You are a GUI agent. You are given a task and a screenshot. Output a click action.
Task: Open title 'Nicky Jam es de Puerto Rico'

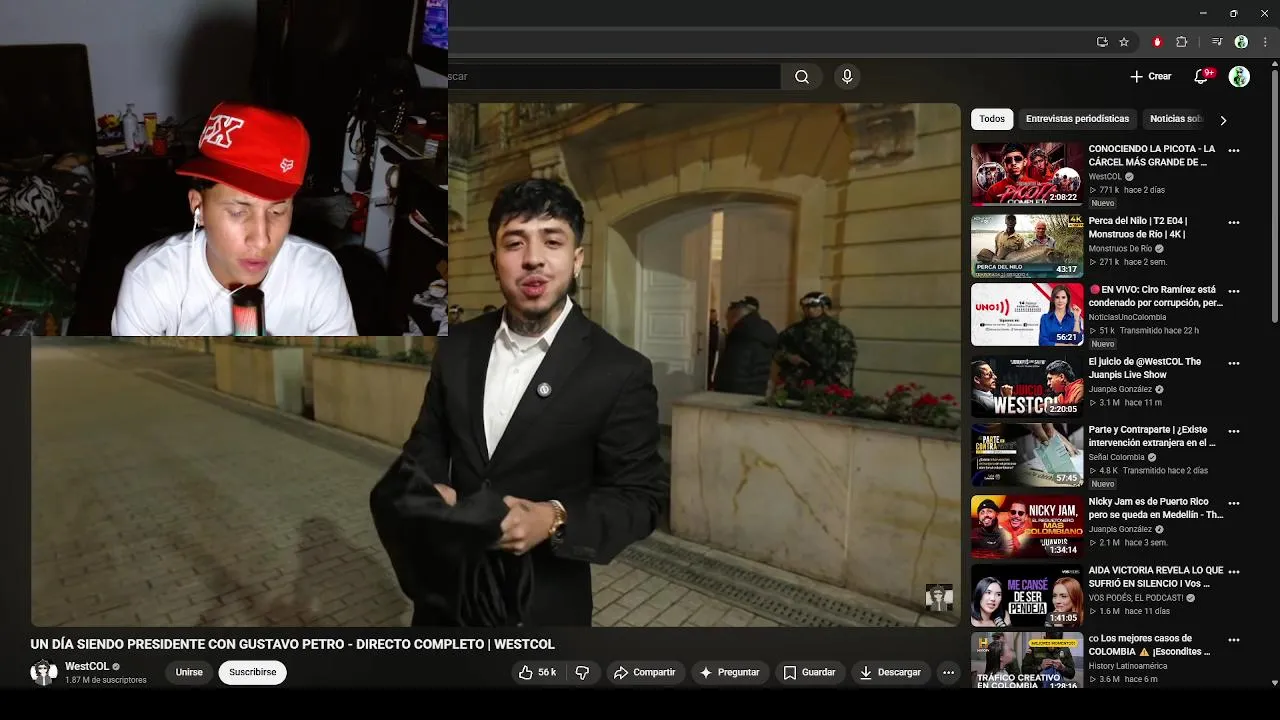(1156, 508)
